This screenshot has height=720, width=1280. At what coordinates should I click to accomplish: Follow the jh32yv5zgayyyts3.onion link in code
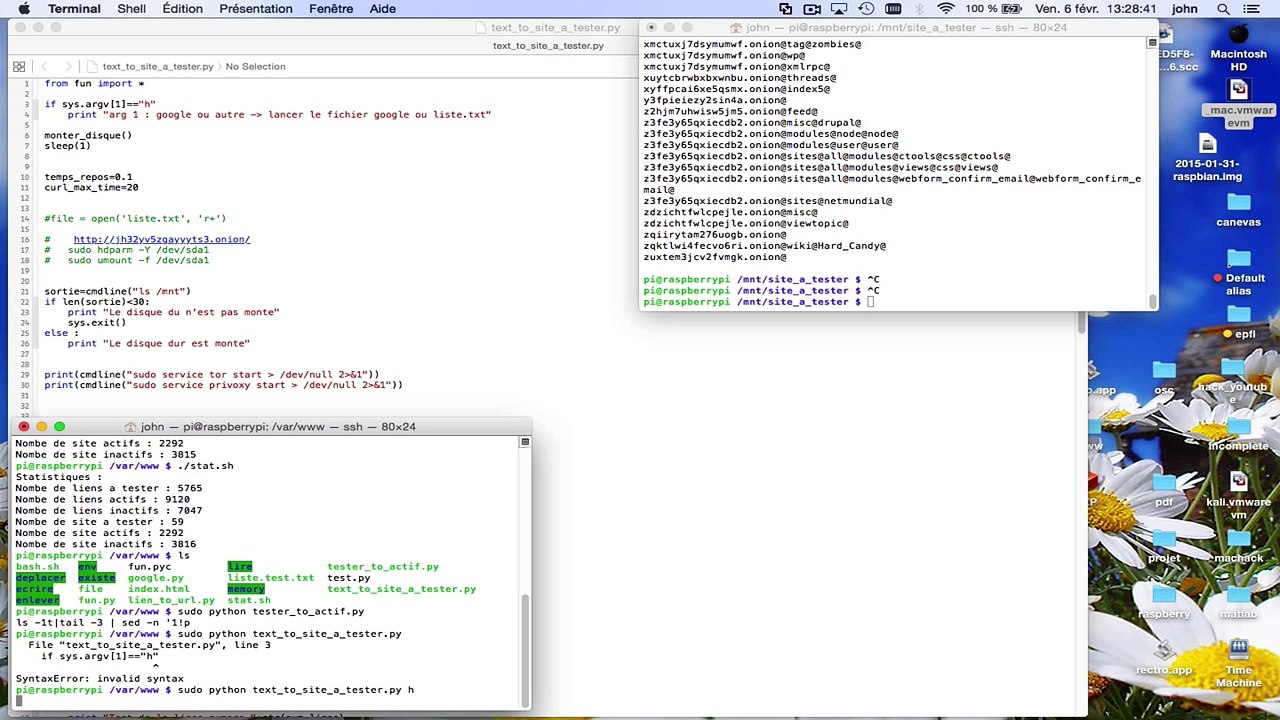point(161,240)
